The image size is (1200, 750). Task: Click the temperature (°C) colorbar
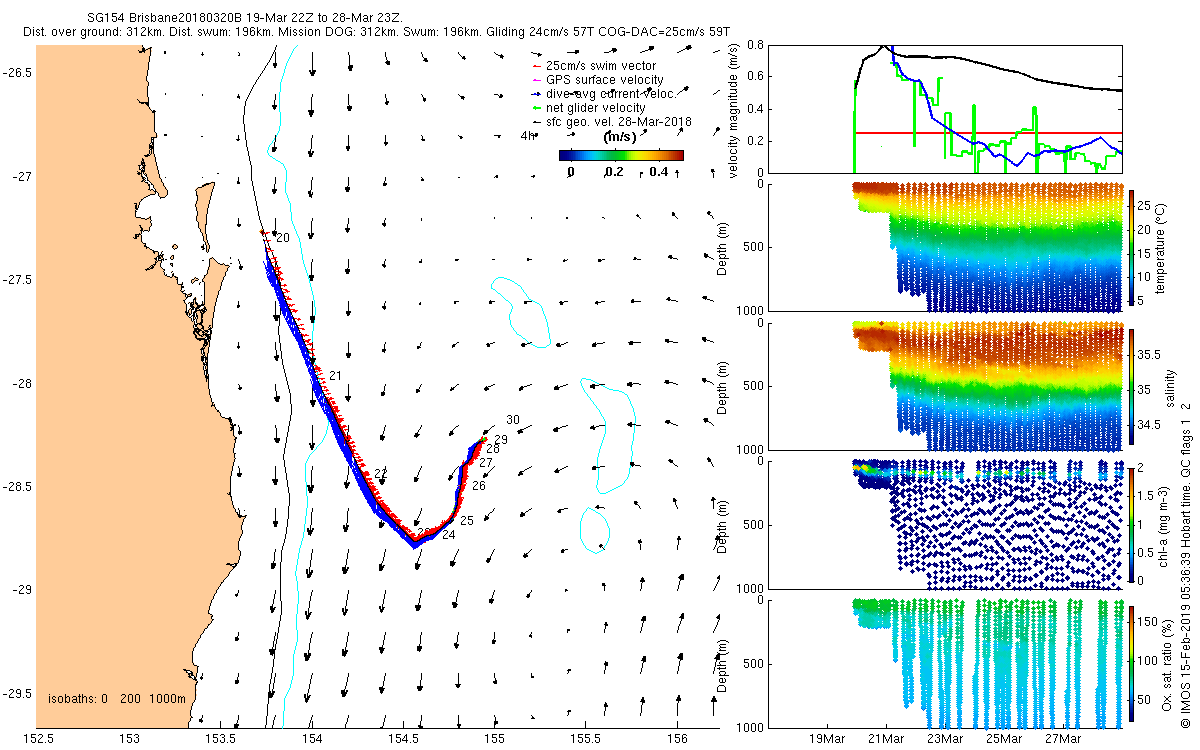click(1134, 248)
